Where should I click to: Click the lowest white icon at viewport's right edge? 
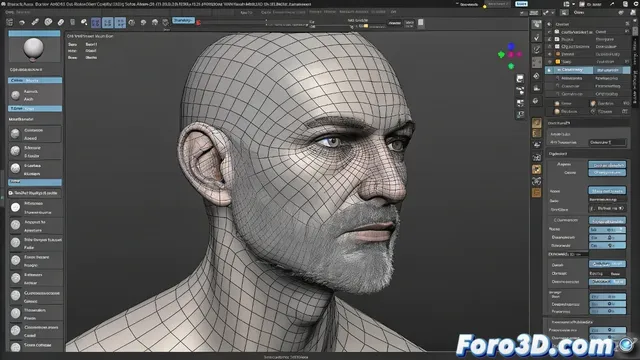(x=520, y=115)
